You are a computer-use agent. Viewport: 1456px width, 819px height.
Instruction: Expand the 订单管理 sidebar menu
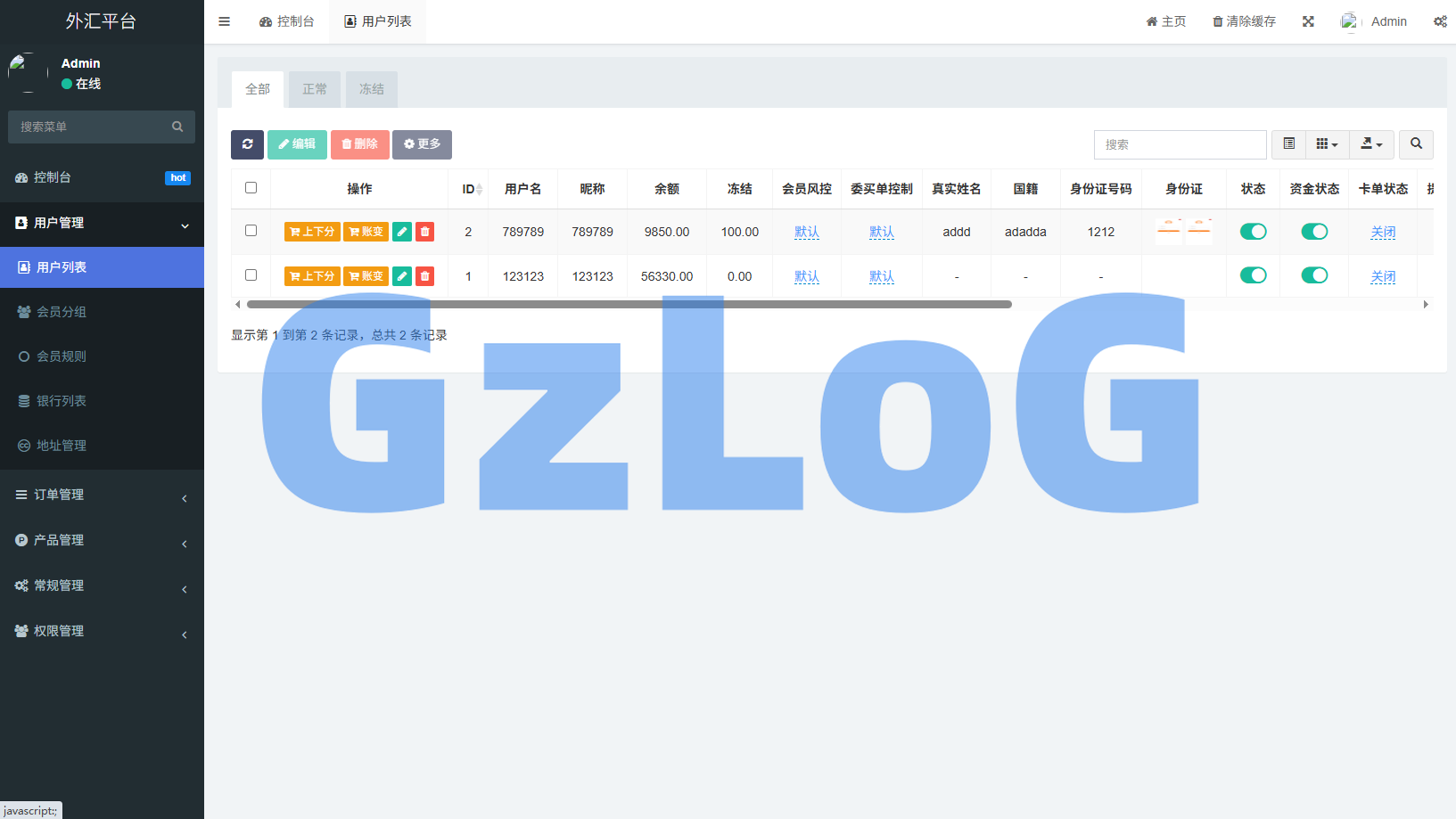pyautogui.click(x=102, y=495)
